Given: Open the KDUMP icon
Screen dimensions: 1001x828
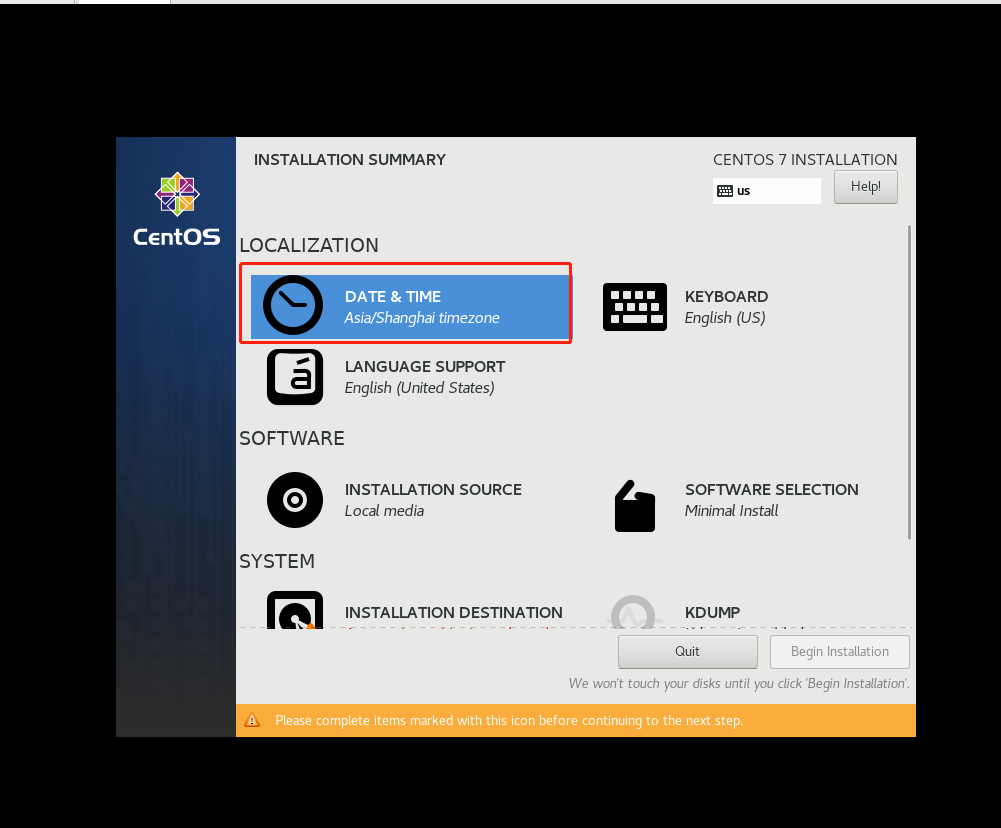Looking at the screenshot, I should click(x=633, y=612).
